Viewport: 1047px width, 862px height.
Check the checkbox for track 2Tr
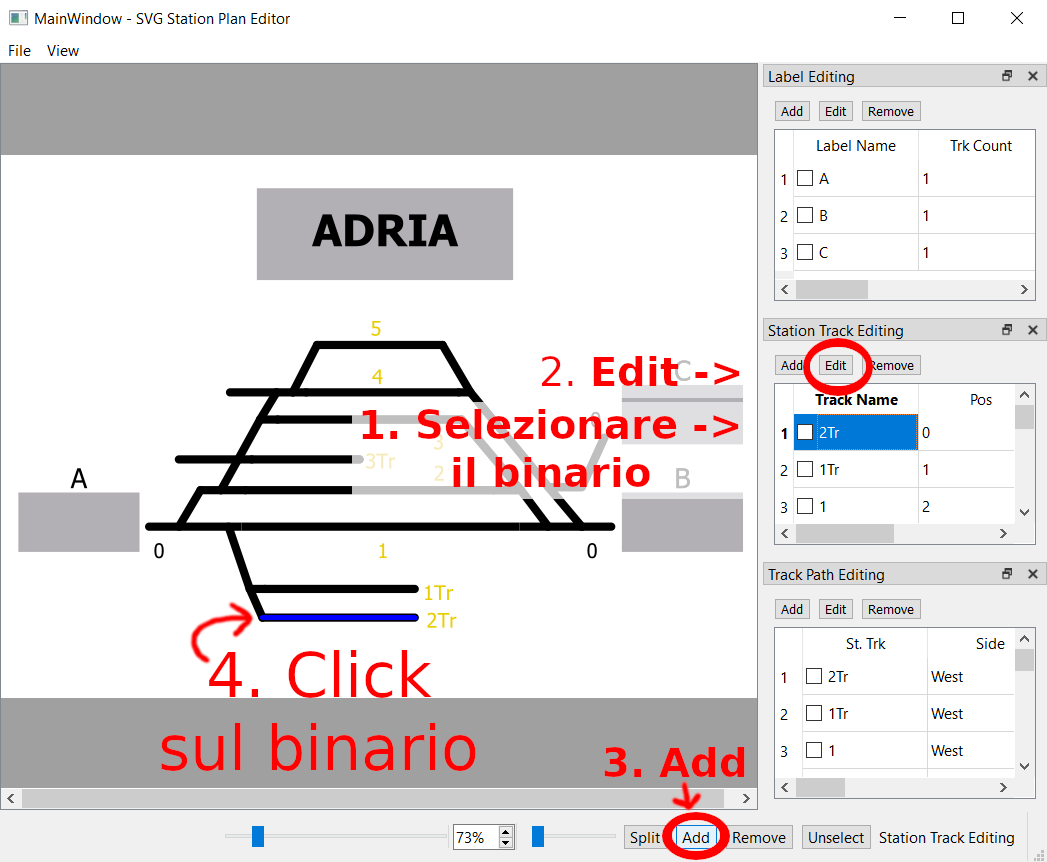point(806,432)
